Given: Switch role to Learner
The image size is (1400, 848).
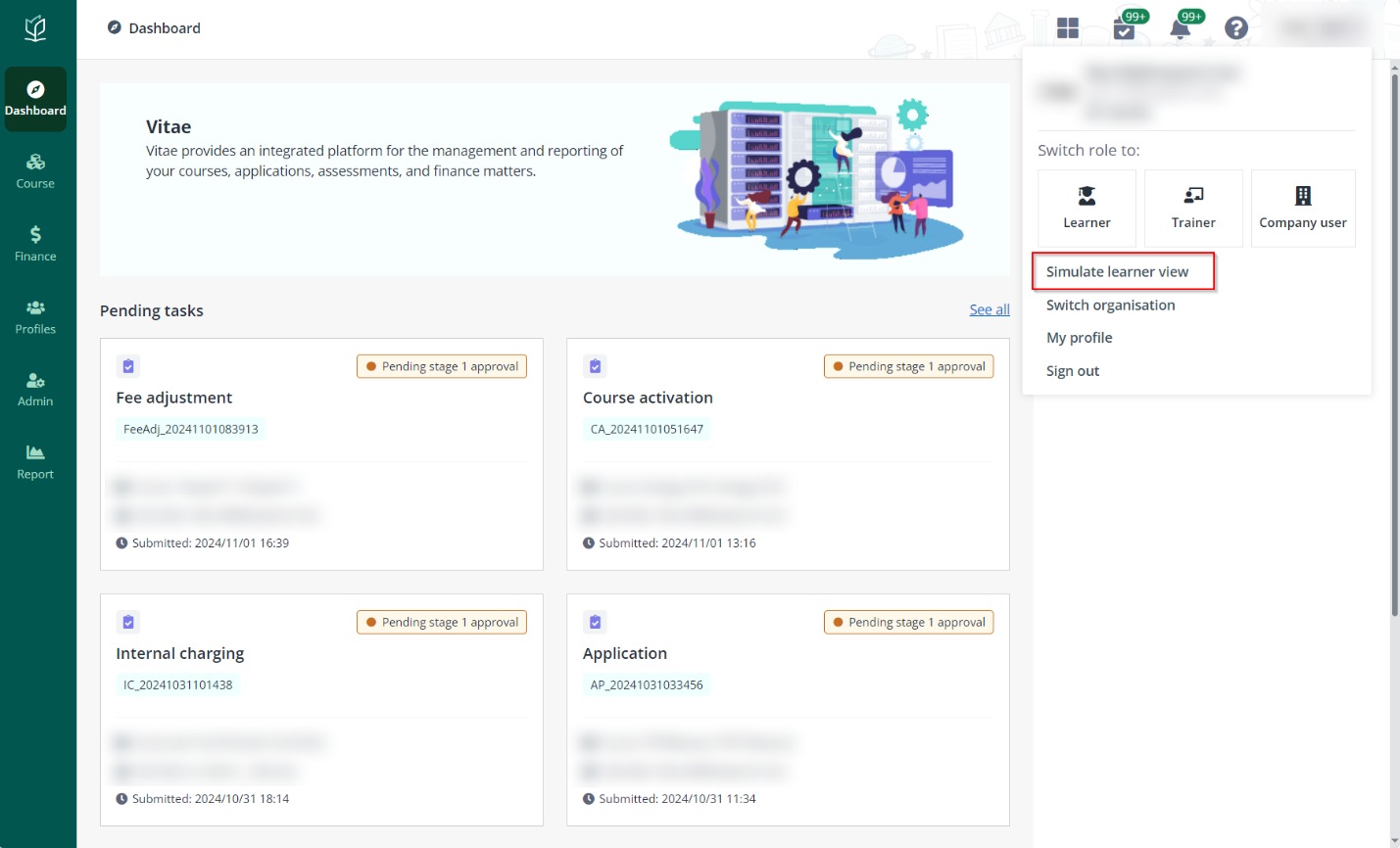Looking at the screenshot, I should [1086, 208].
